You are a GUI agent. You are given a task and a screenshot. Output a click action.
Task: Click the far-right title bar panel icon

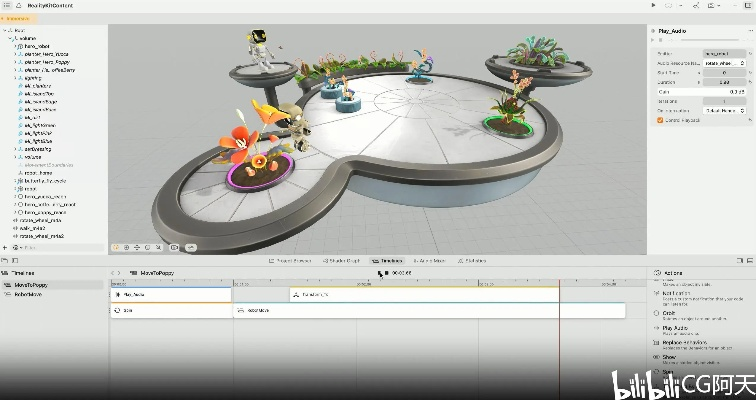click(x=747, y=5)
